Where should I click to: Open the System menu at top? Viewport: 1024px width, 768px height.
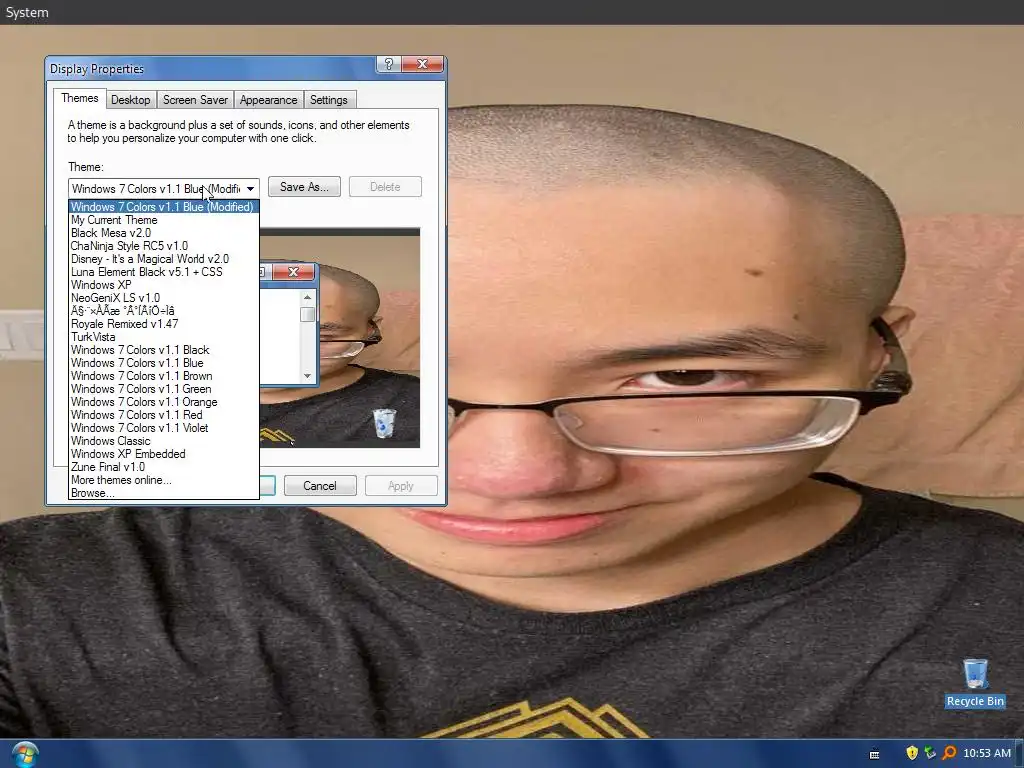tap(27, 12)
